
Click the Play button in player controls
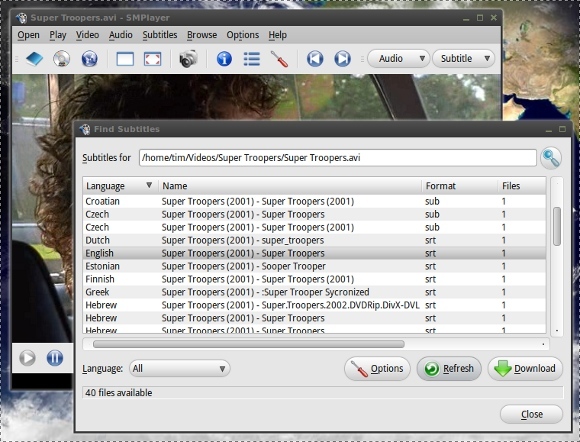(27, 358)
